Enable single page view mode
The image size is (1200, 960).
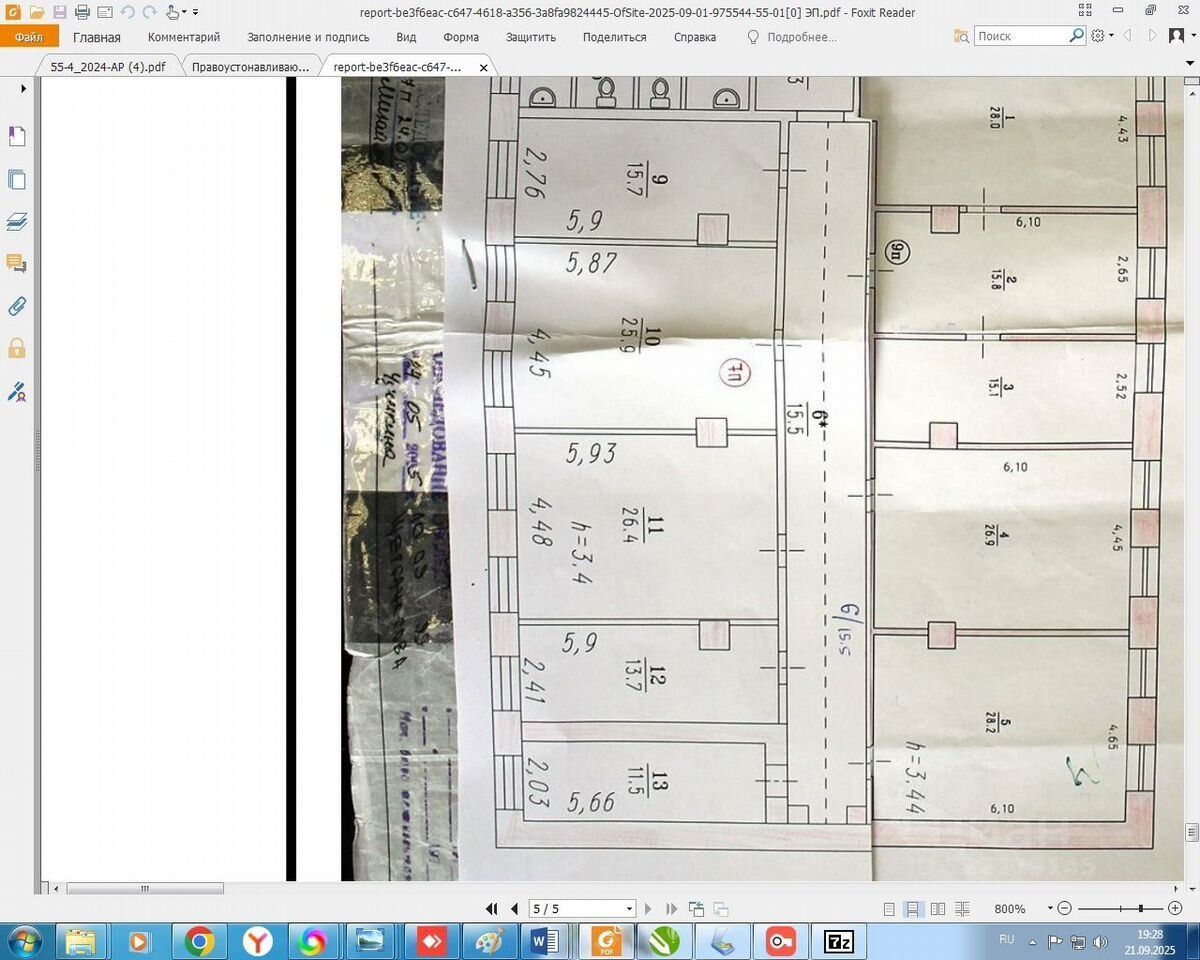coord(889,909)
